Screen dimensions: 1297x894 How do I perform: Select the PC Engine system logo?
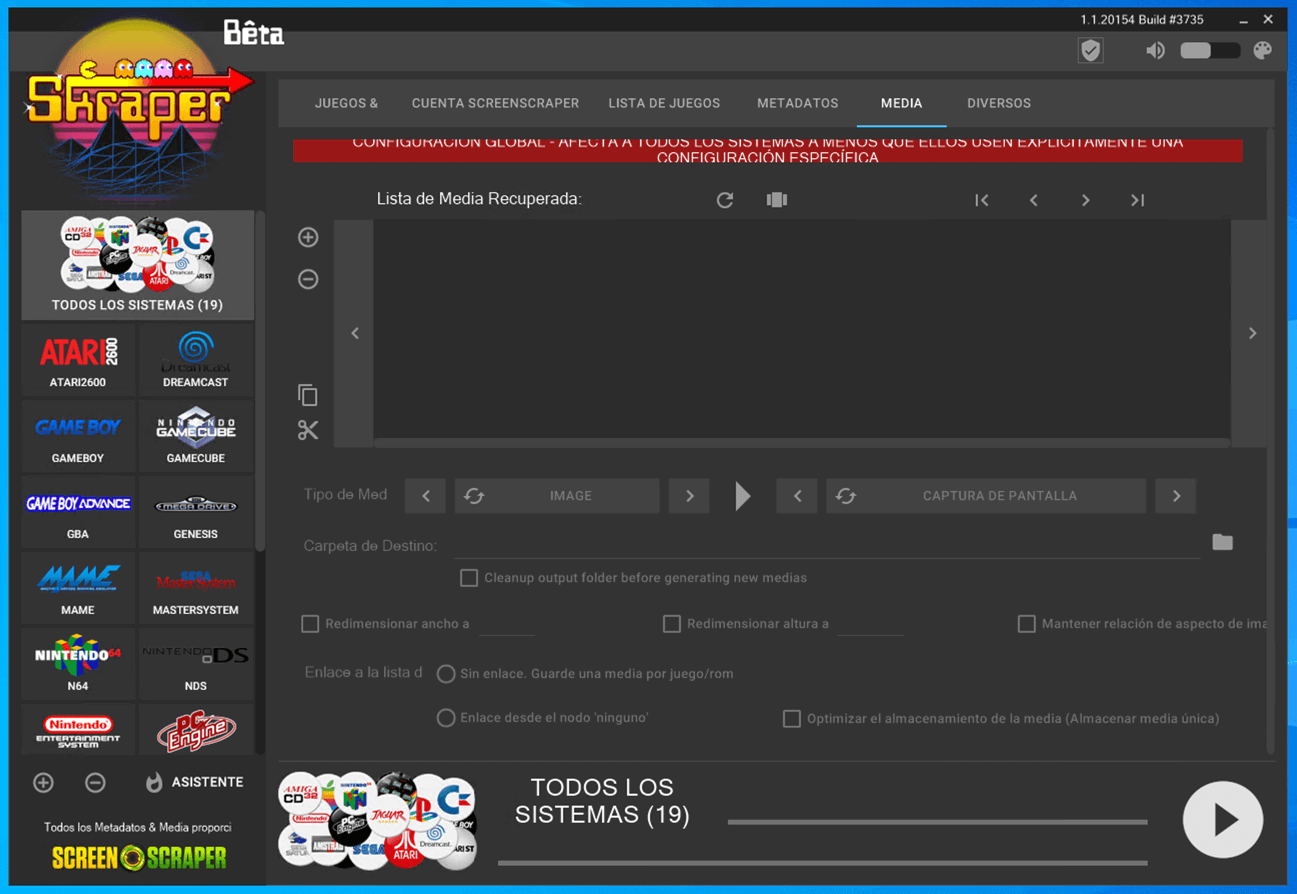tap(195, 730)
